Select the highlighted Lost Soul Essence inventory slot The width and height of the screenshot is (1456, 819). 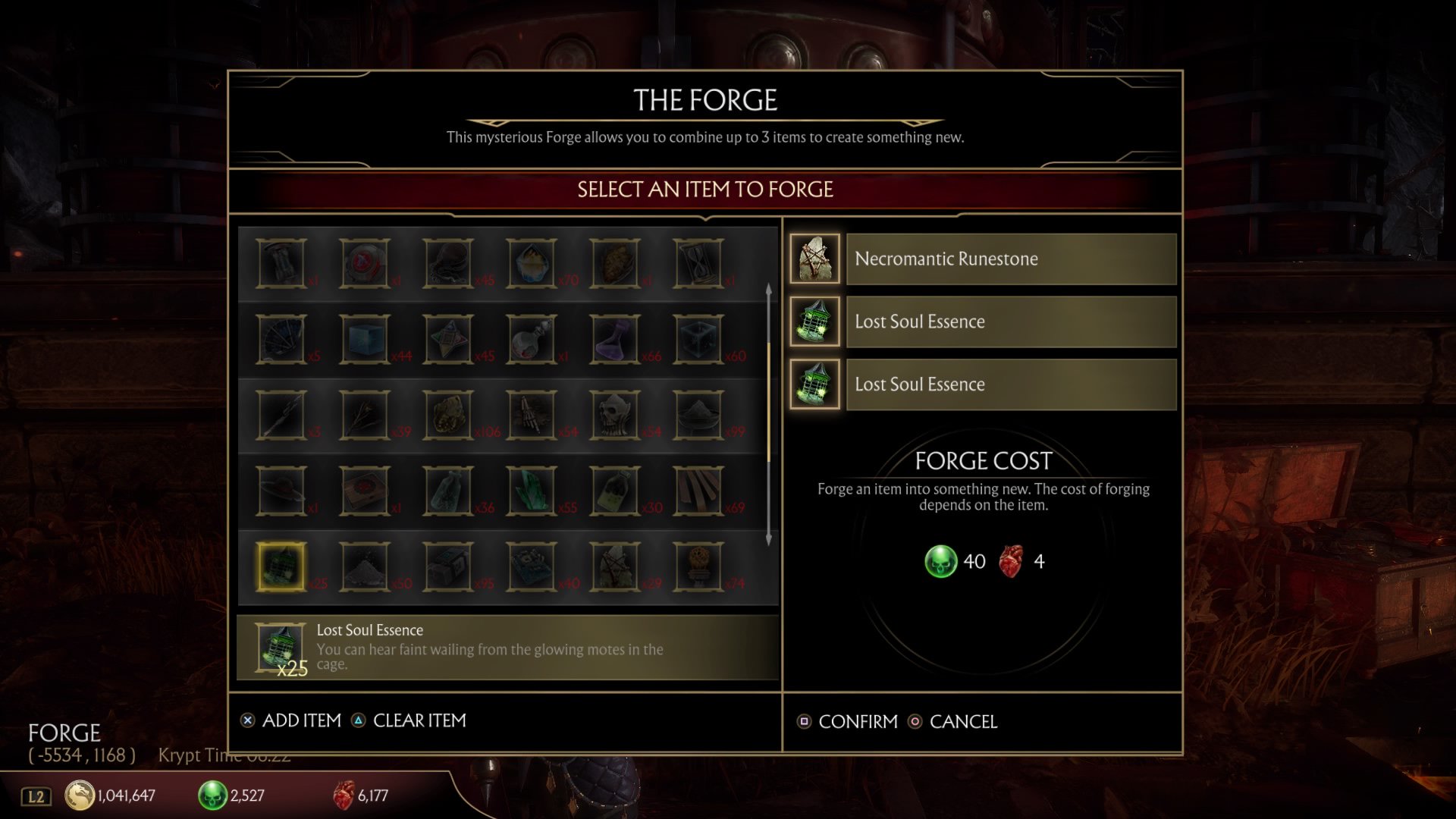coord(281,566)
